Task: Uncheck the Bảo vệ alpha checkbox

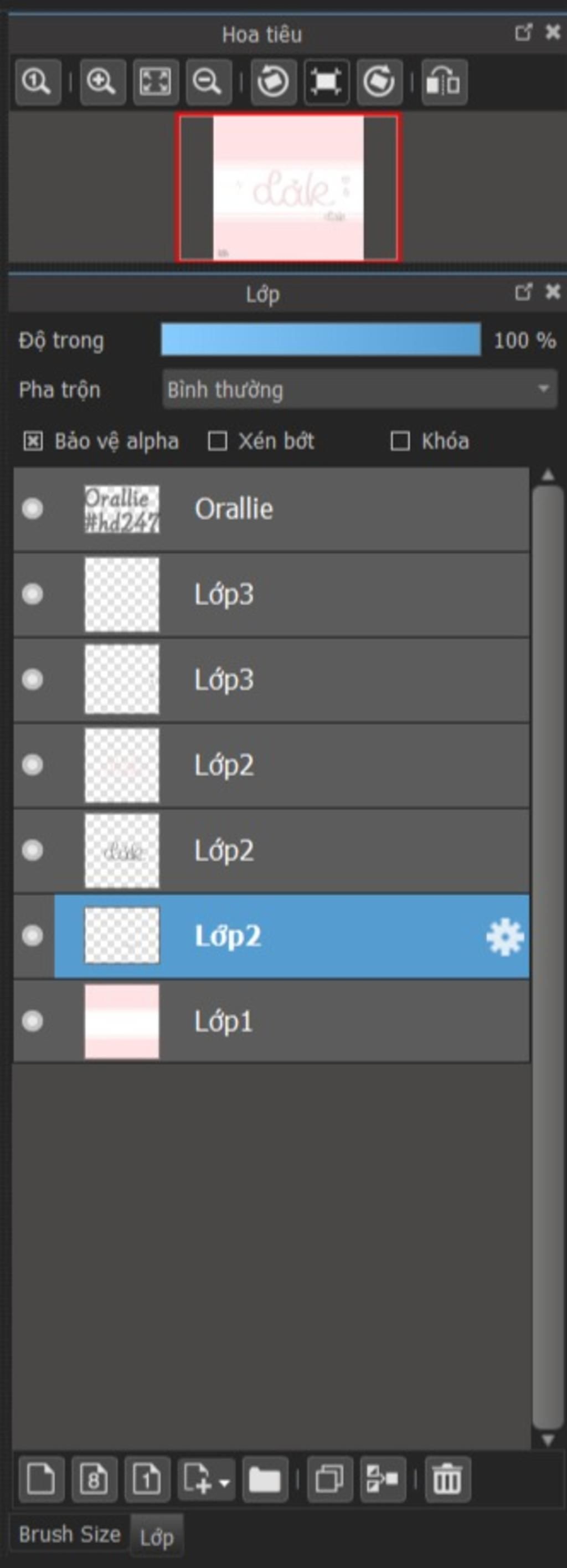Action: (32, 441)
